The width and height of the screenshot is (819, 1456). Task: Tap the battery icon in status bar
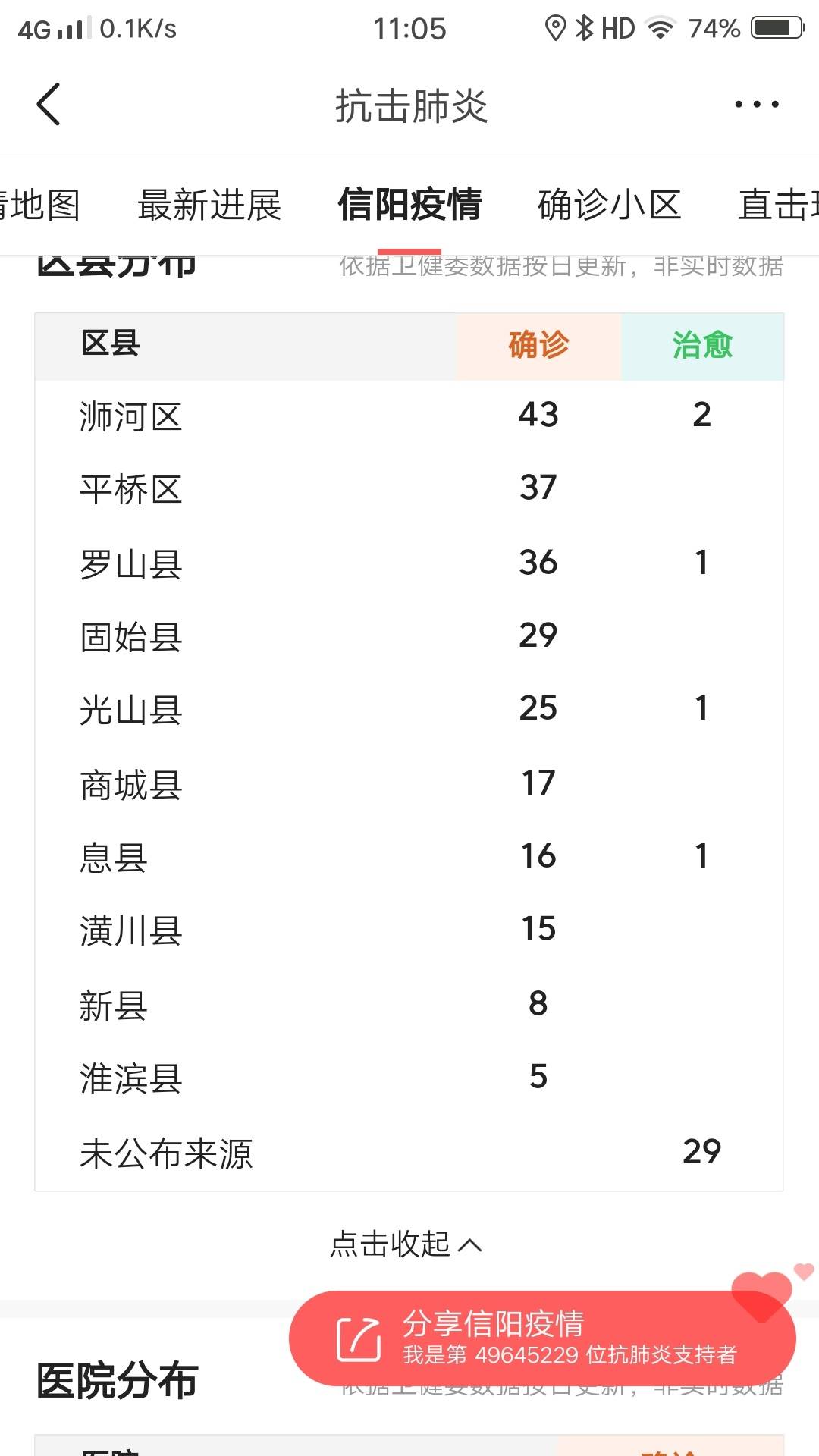click(x=777, y=28)
